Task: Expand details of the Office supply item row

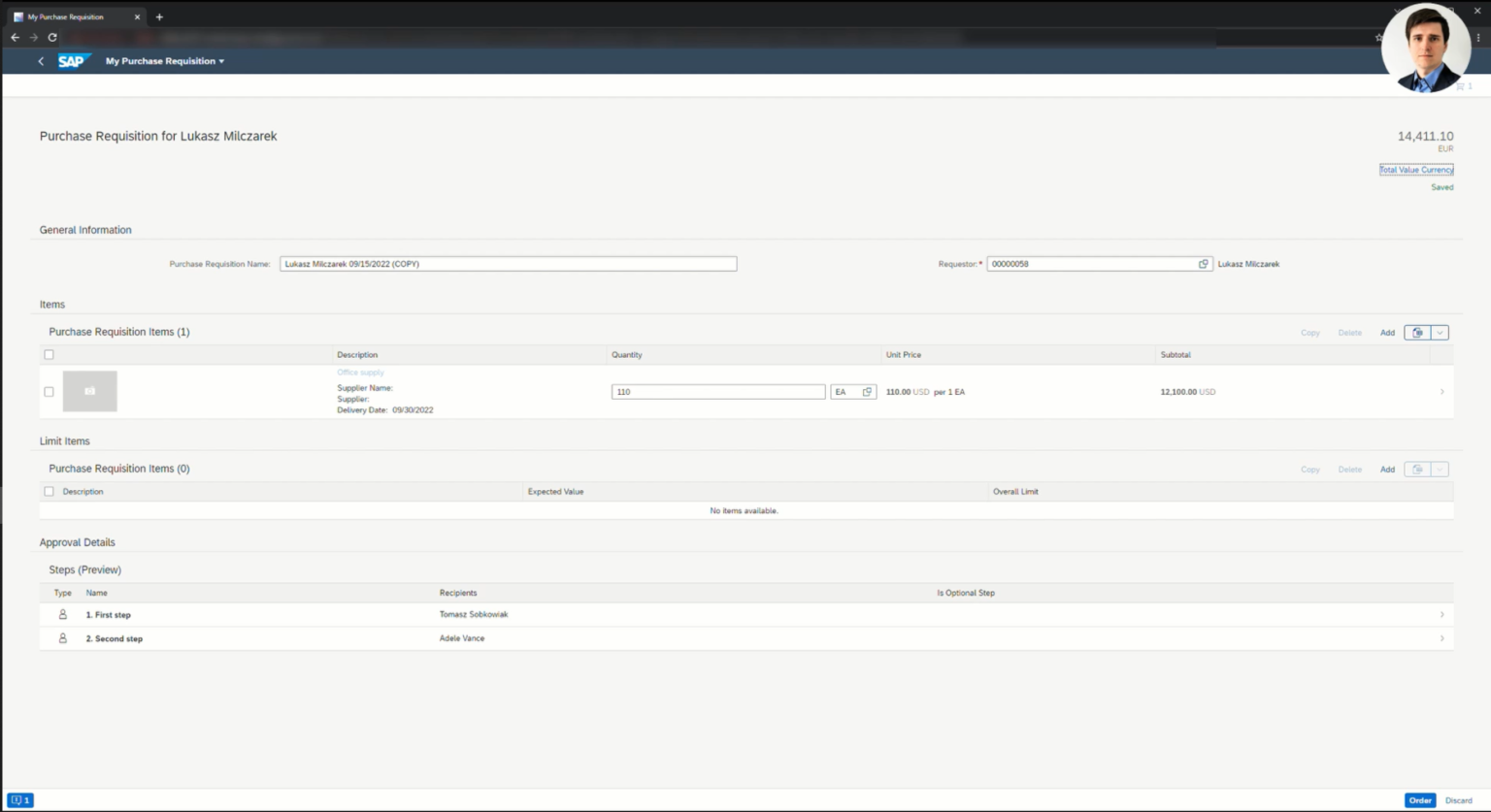Action: (1442, 391)
